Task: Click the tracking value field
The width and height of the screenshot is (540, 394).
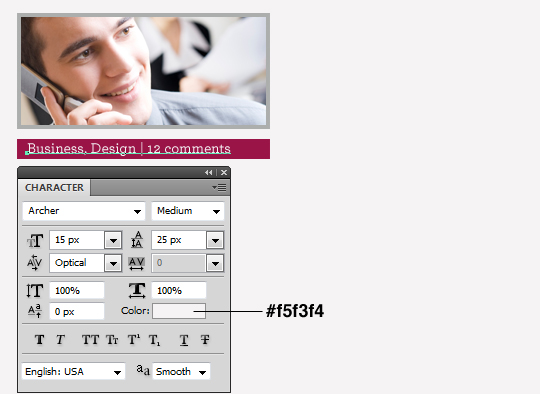Action: 179,263
